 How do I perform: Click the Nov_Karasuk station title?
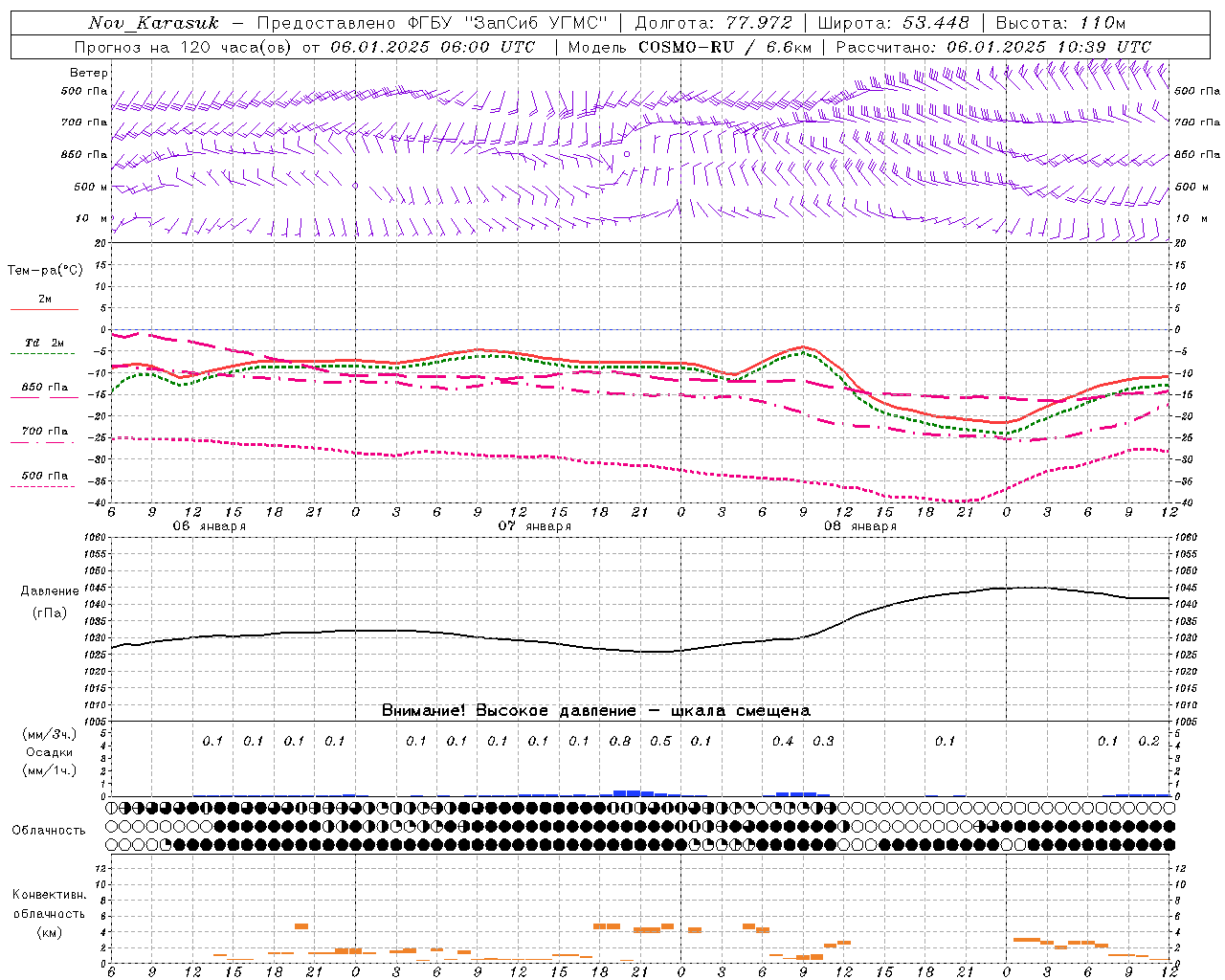pos(153,23)
